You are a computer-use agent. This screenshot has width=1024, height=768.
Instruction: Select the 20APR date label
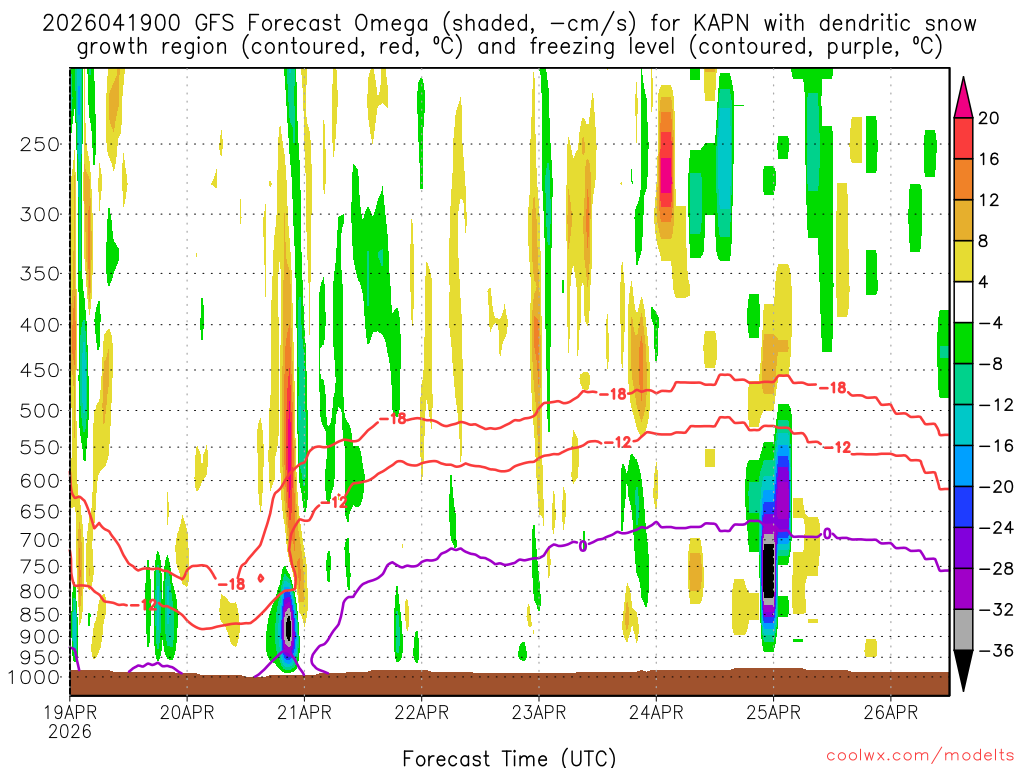tap(187, 712)
